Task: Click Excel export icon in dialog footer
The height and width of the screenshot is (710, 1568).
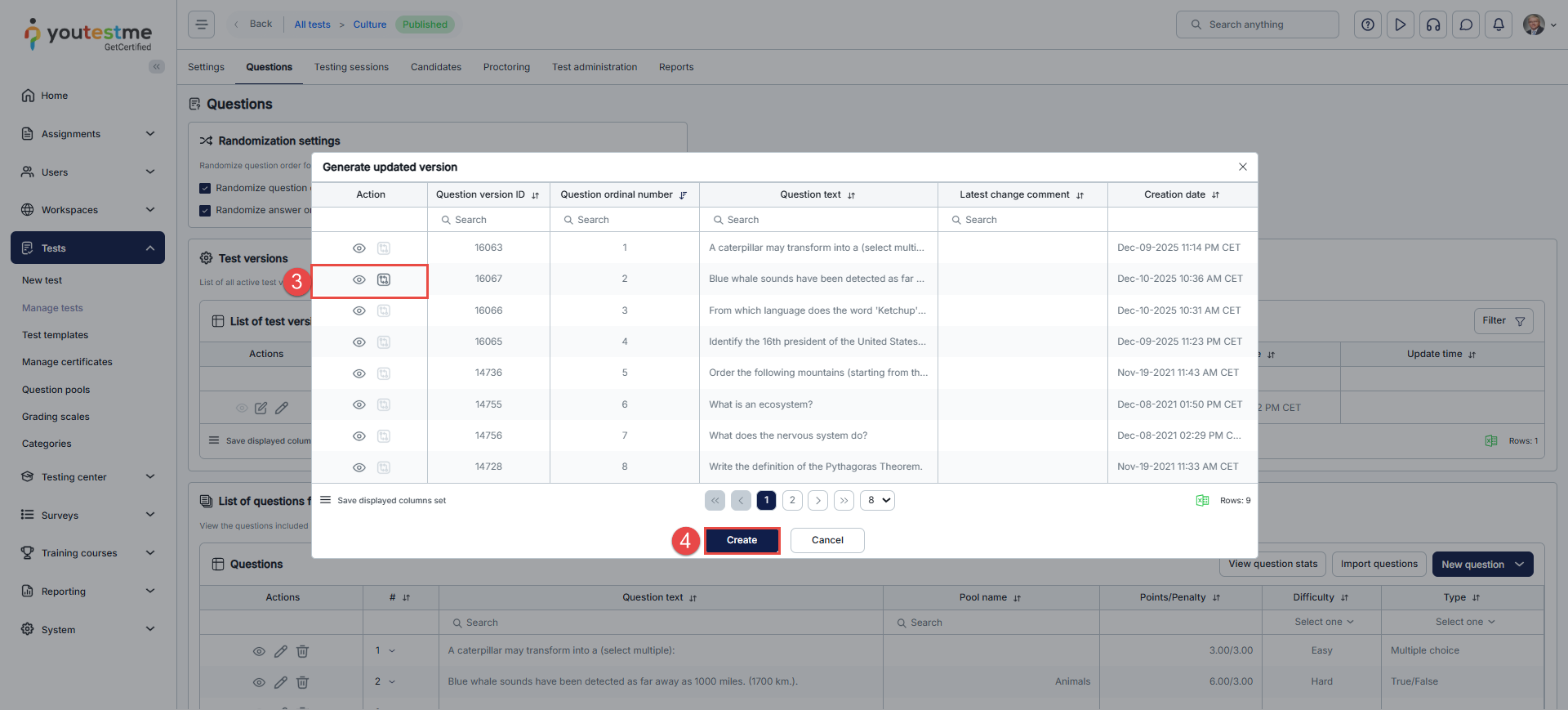Action: tap(1202, 501)
